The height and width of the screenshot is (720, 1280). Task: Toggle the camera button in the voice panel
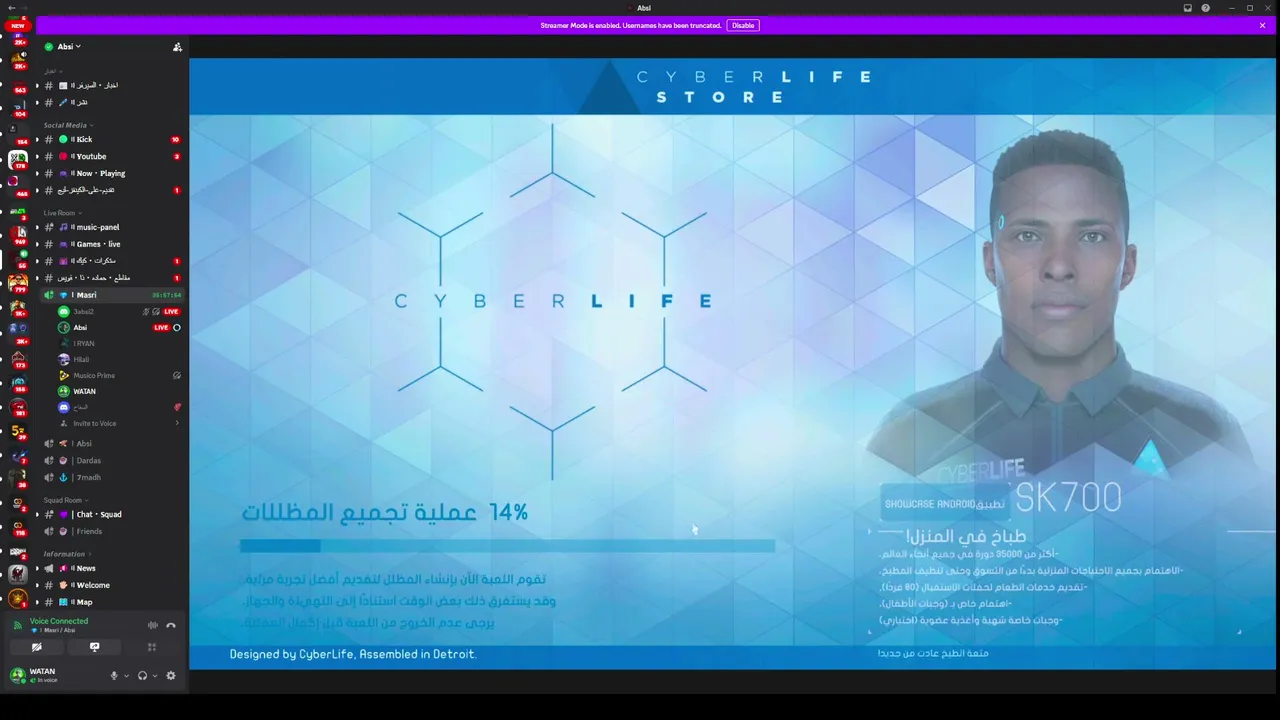[37, 647]
